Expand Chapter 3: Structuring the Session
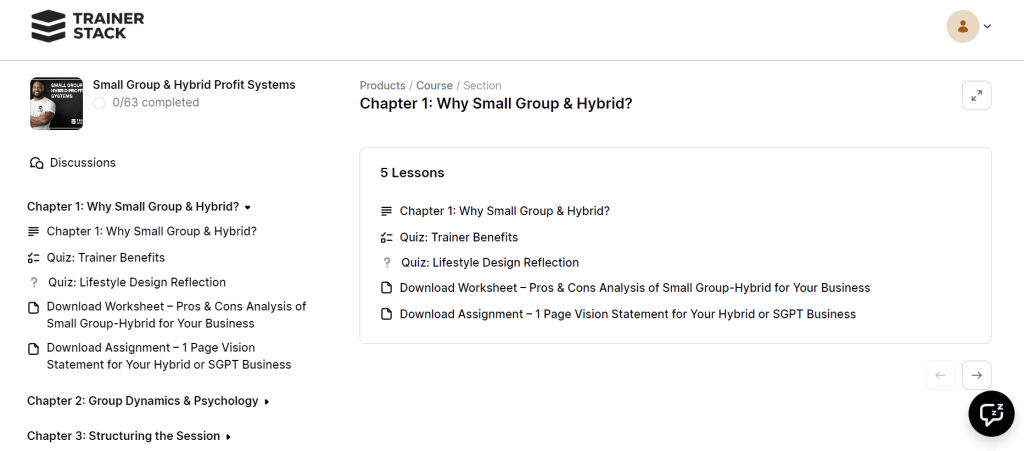 (129, 436)
